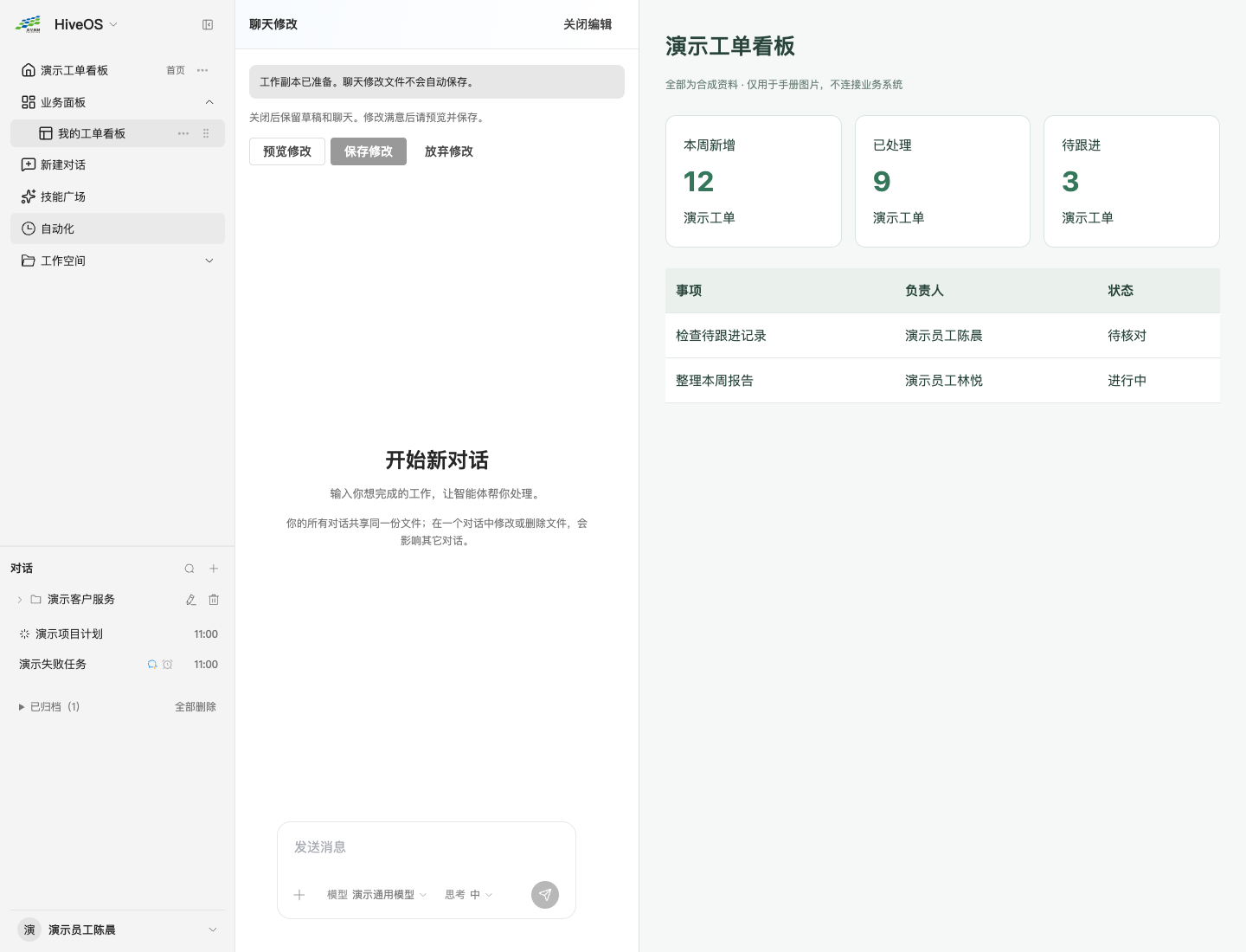Focus the 发送消息 input field
The width and height of the screenshot is (1246, 952).
(x=427, y=847)
